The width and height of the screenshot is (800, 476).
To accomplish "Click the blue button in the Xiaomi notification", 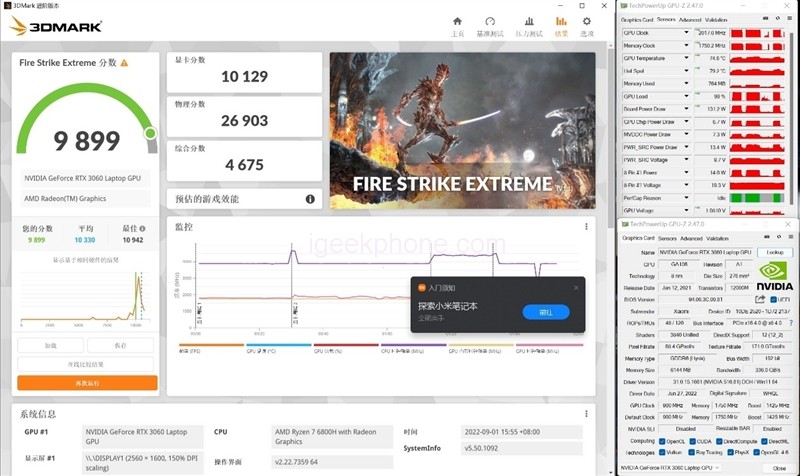I will pyautogui.click(x=545, y=312).
